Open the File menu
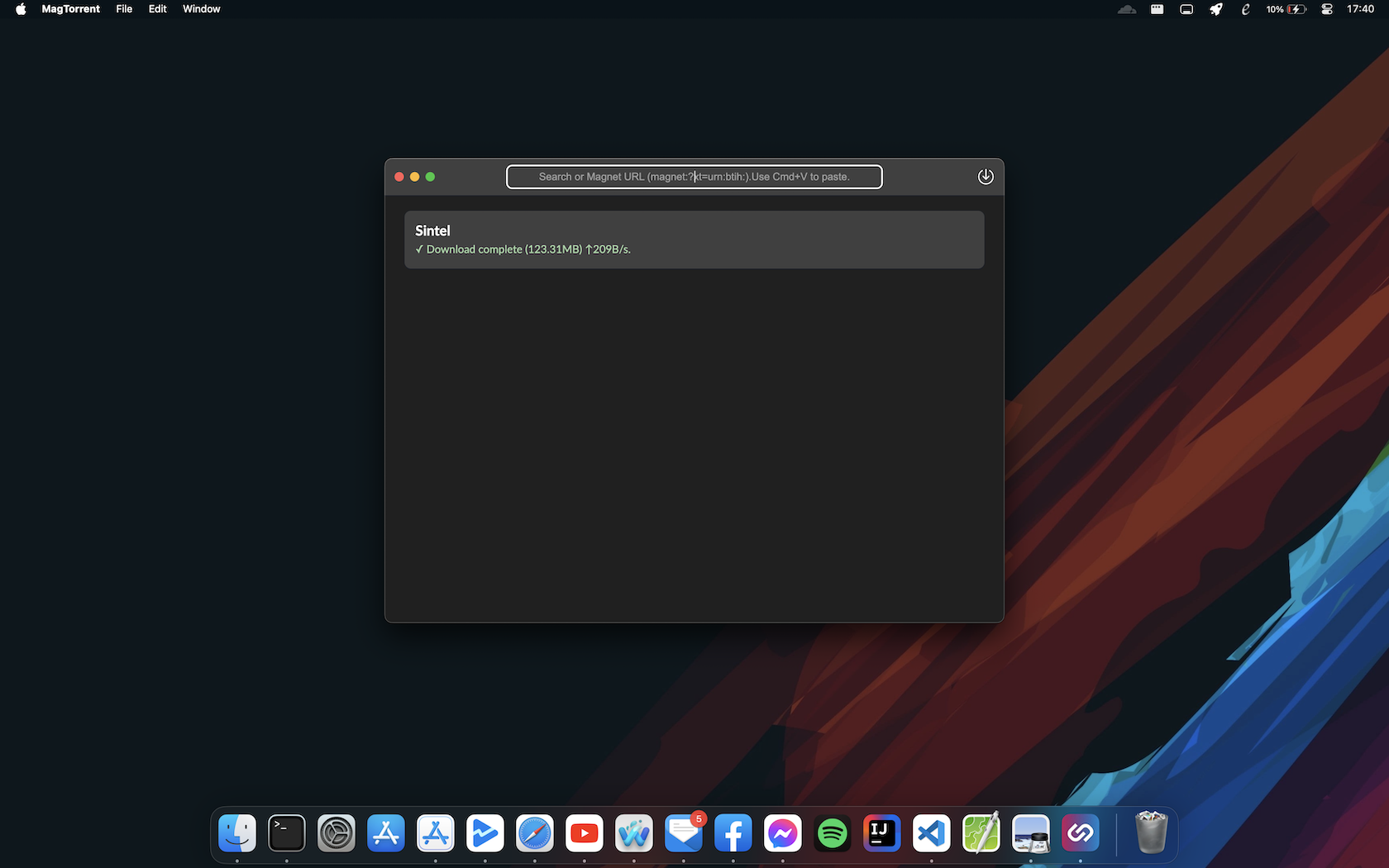1389x868 pixels. click(x=124, y=9)
